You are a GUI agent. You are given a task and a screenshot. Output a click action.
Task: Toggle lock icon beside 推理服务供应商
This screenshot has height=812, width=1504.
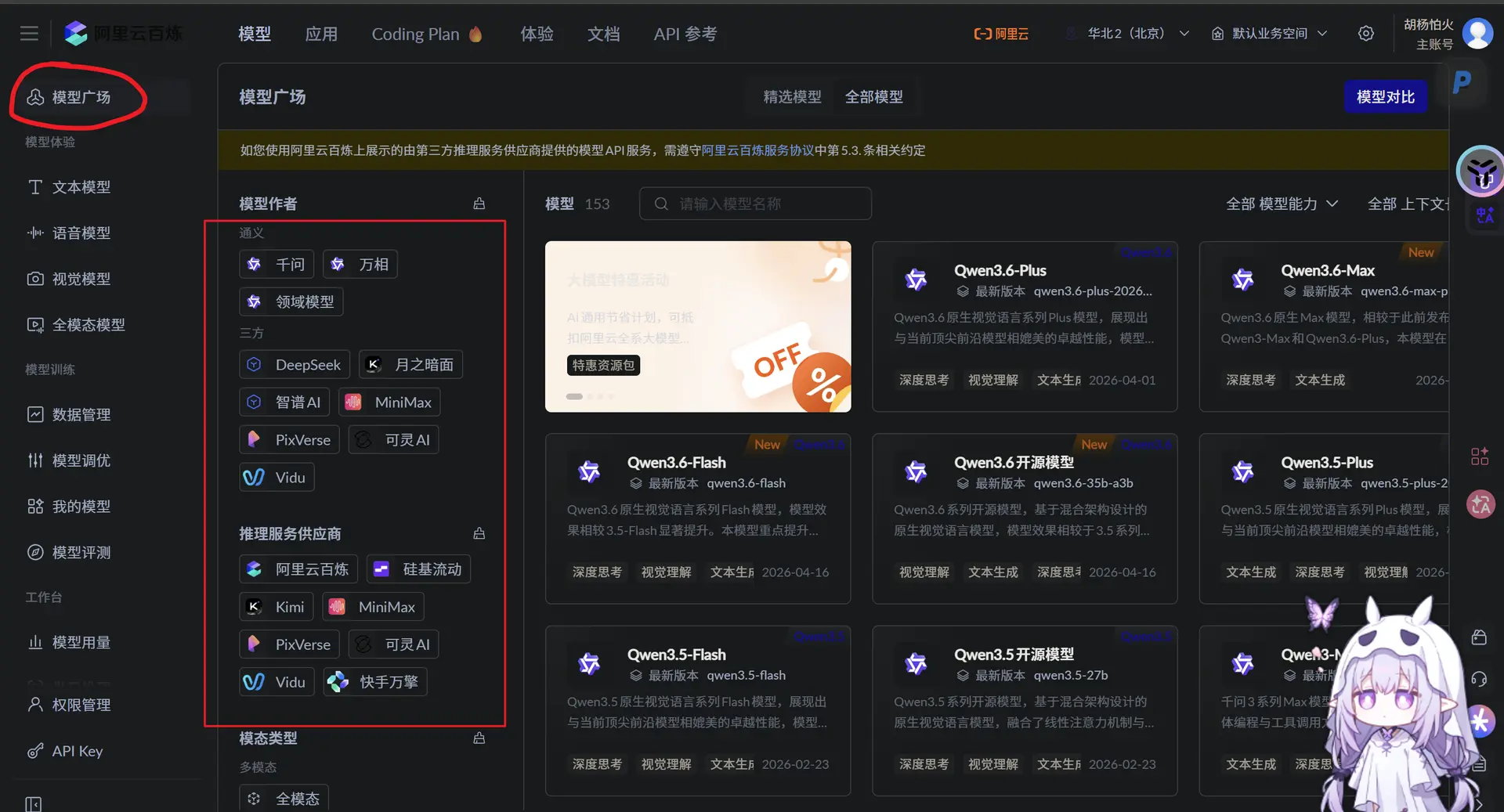tap(479, 533)
